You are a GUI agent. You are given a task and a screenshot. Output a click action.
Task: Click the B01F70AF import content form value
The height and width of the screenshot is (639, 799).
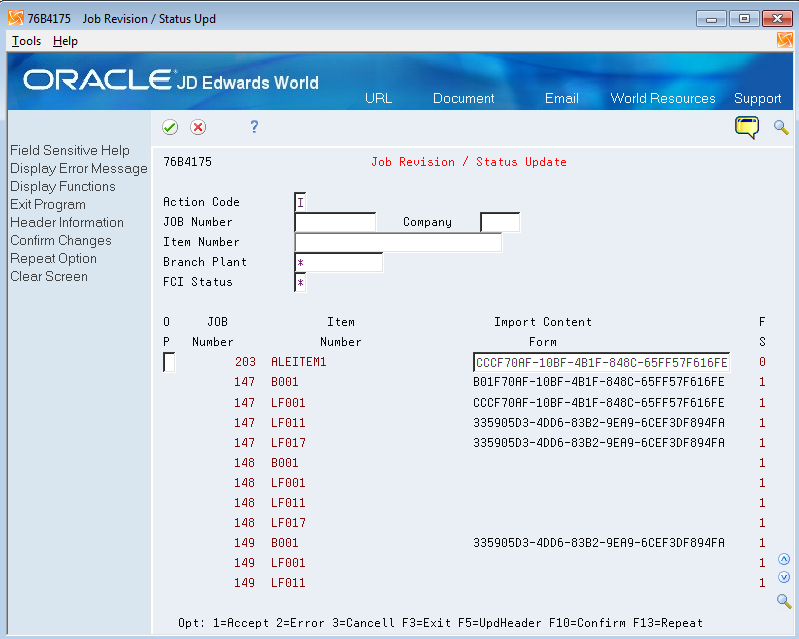coord(599,382)
